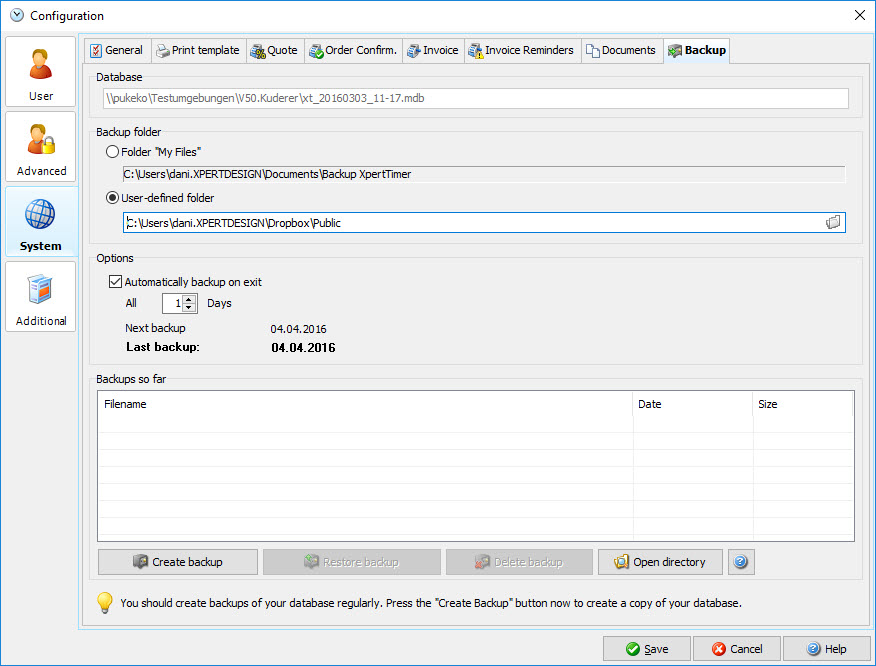Choose the User-defined folder option
Image resolution: width=876 pixels, height=666 pixels.
pos(110,198)
